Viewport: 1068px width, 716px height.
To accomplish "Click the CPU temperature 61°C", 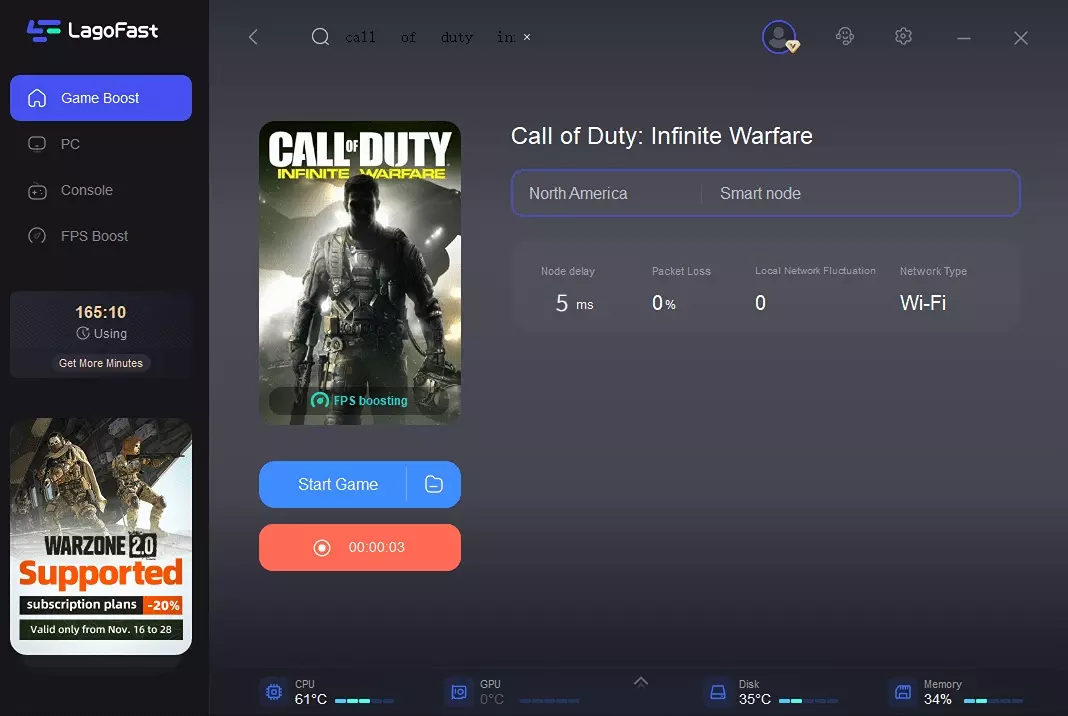I will click(x=311, y=699).
